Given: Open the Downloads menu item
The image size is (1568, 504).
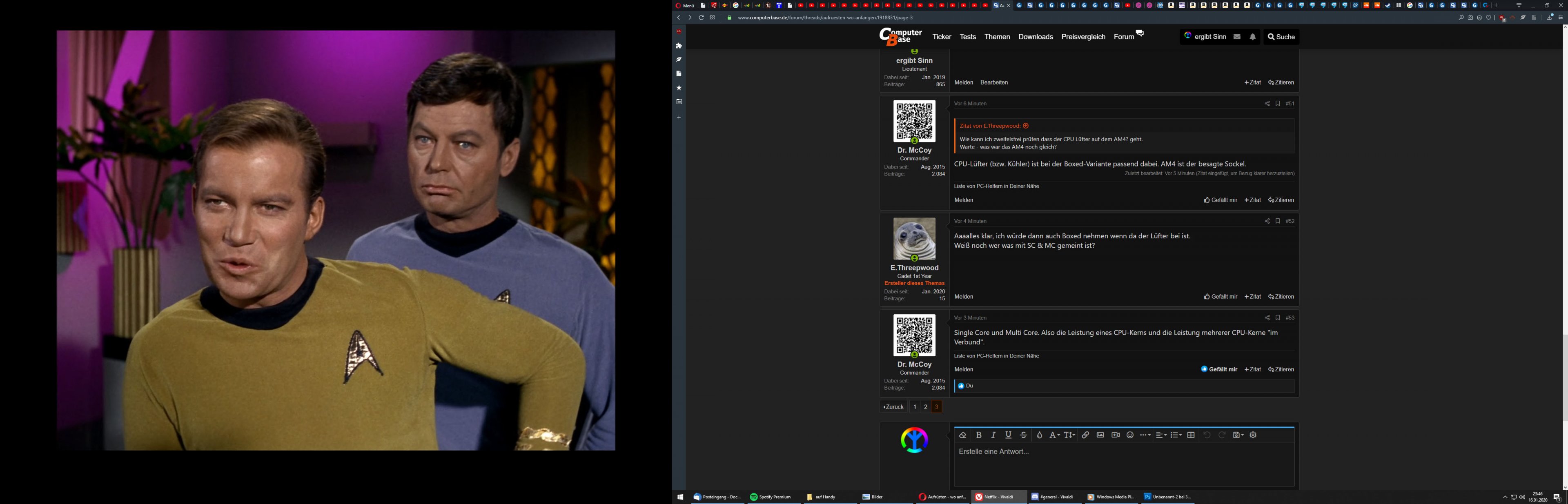Looking at the screenshot, I should click(1036, 37).
